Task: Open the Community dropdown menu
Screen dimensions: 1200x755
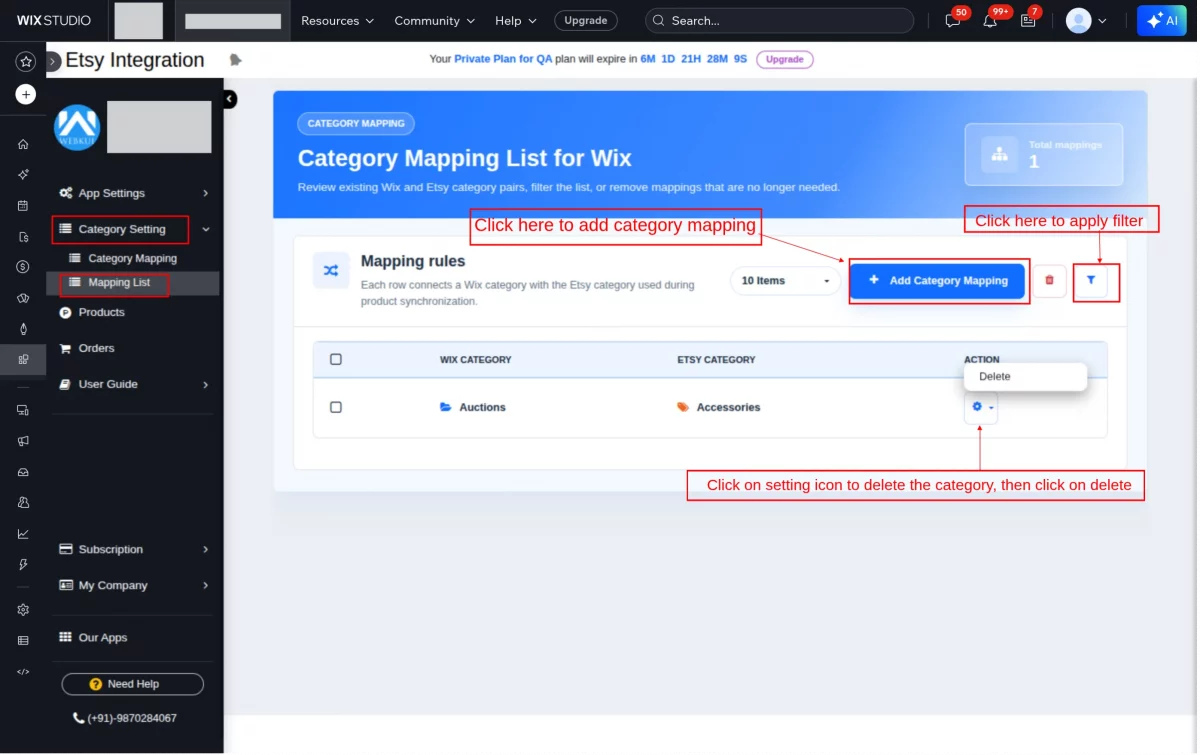Action: click(x=434, y=20)
